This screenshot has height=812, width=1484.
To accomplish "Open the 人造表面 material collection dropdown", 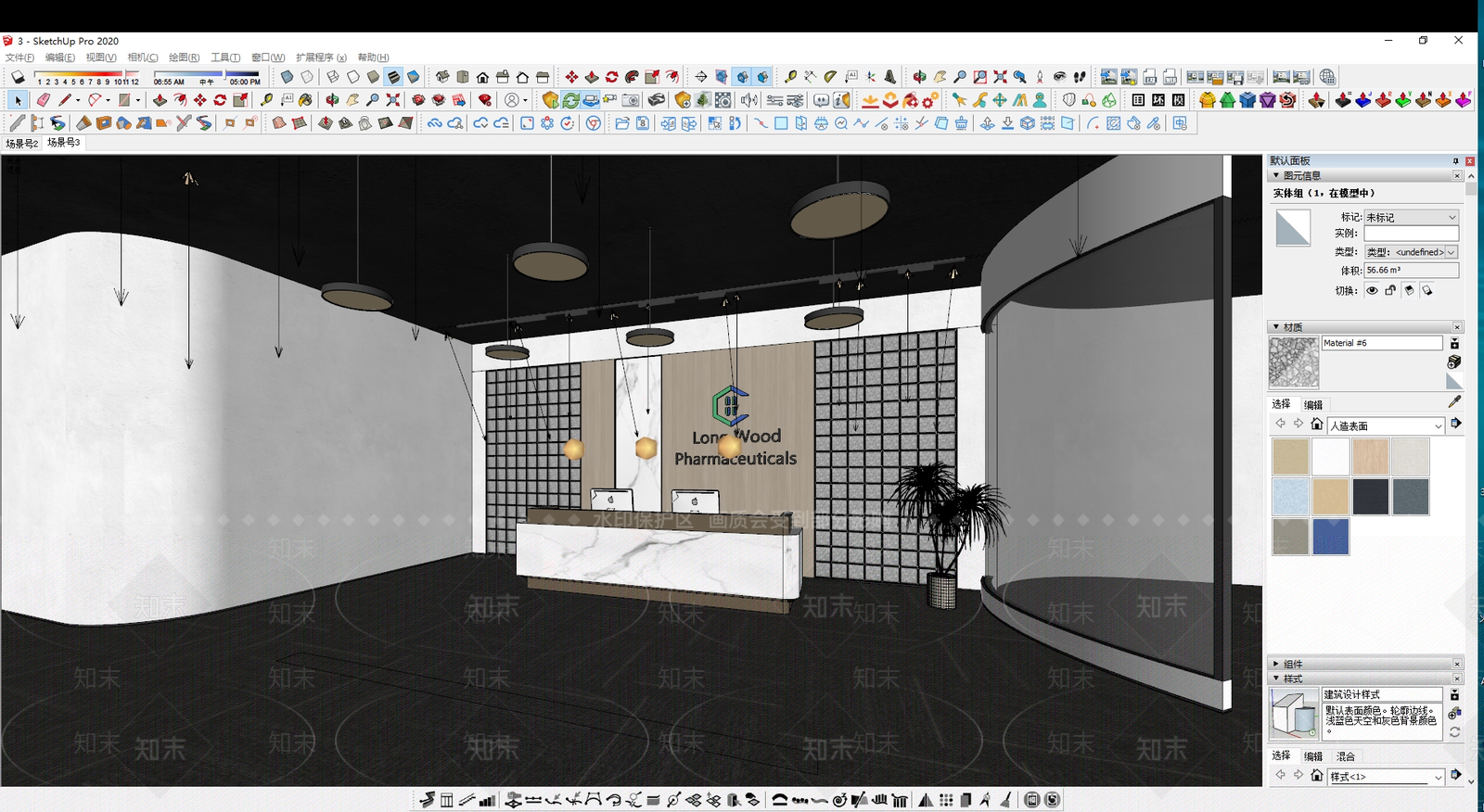I will [1386, 425].
